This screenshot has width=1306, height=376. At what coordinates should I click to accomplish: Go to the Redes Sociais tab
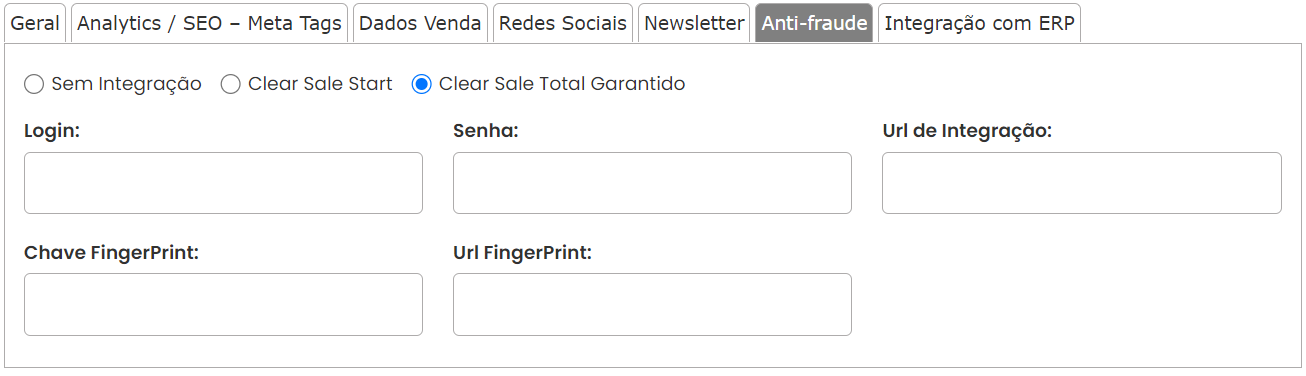coord(563,23)
